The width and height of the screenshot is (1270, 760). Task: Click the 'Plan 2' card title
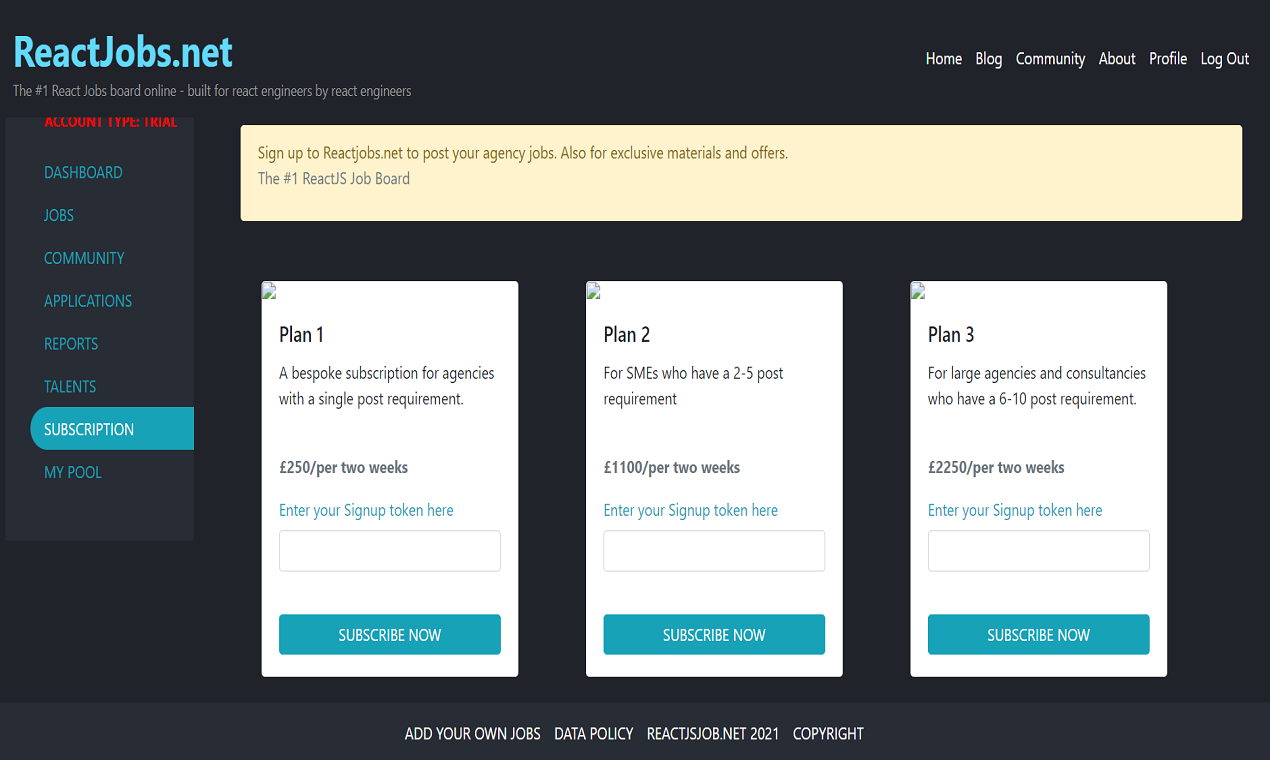627,335
